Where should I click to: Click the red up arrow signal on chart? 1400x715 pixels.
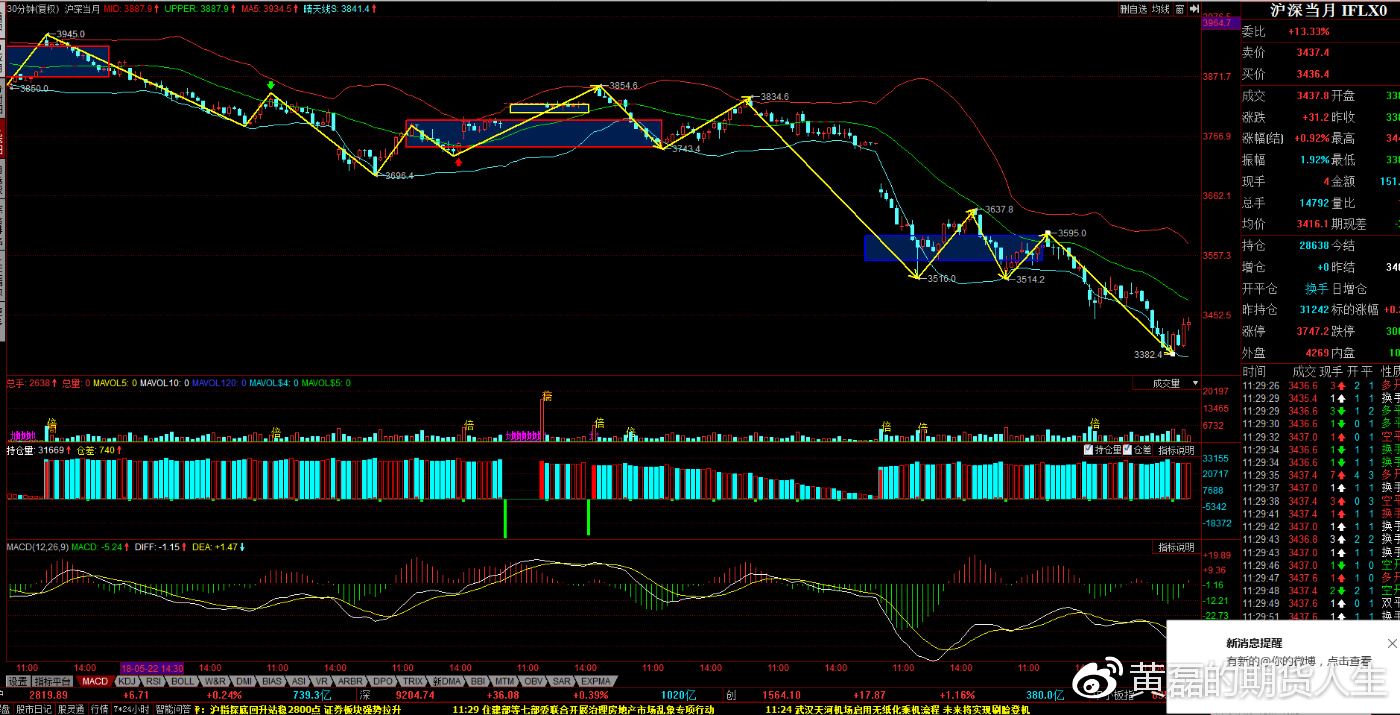tap(457, 160)
